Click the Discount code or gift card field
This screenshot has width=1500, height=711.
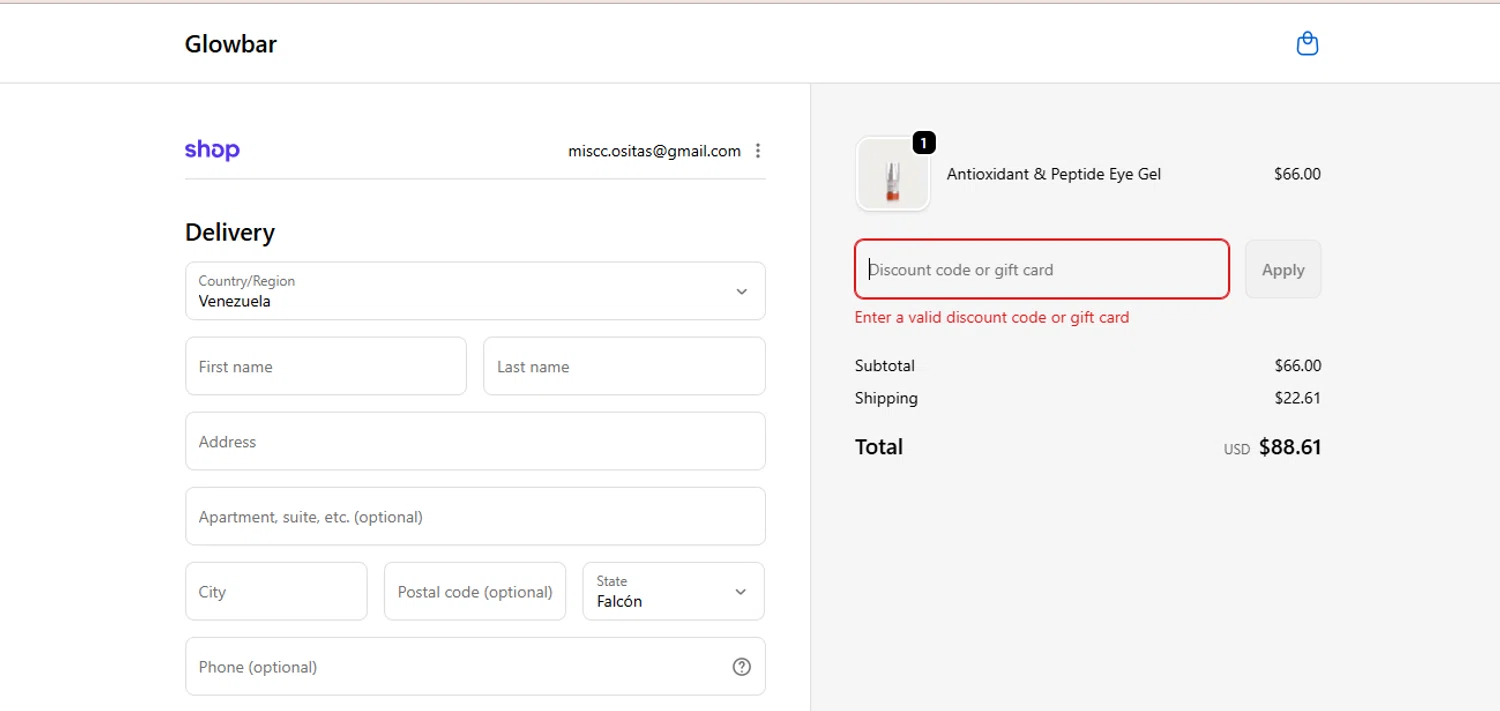click(1041, 269)
